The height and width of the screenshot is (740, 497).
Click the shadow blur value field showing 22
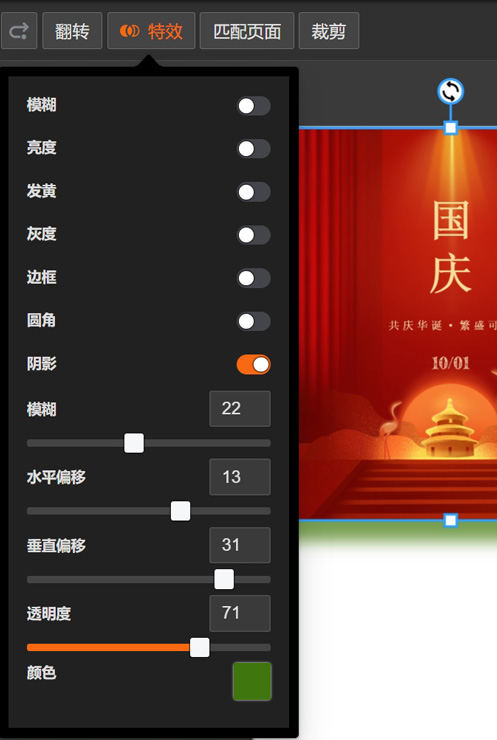(240, 409)
